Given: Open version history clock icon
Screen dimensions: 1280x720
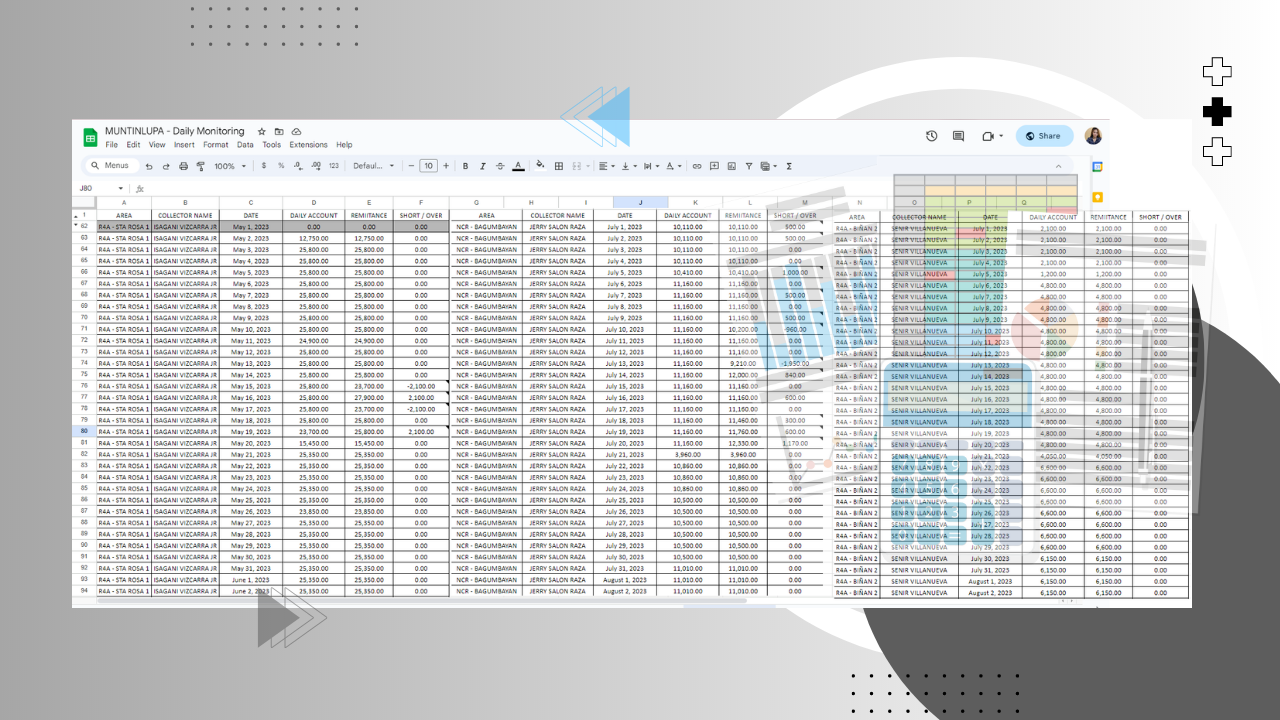Looking at the screenshot, I should coord(931,136).
